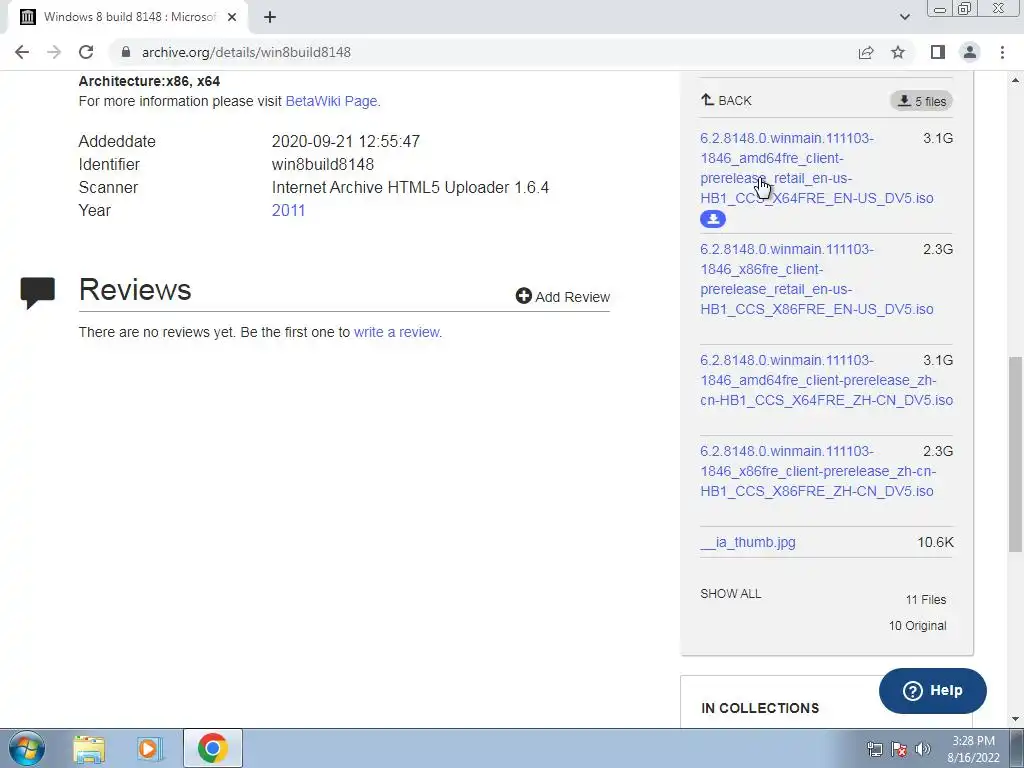
Task: Click the volume speaker tray icon
Action: coord(922,749)
